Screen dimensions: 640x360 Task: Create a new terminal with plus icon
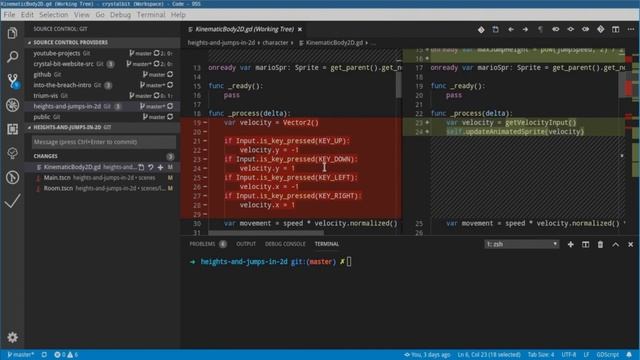tap(571, 244)
